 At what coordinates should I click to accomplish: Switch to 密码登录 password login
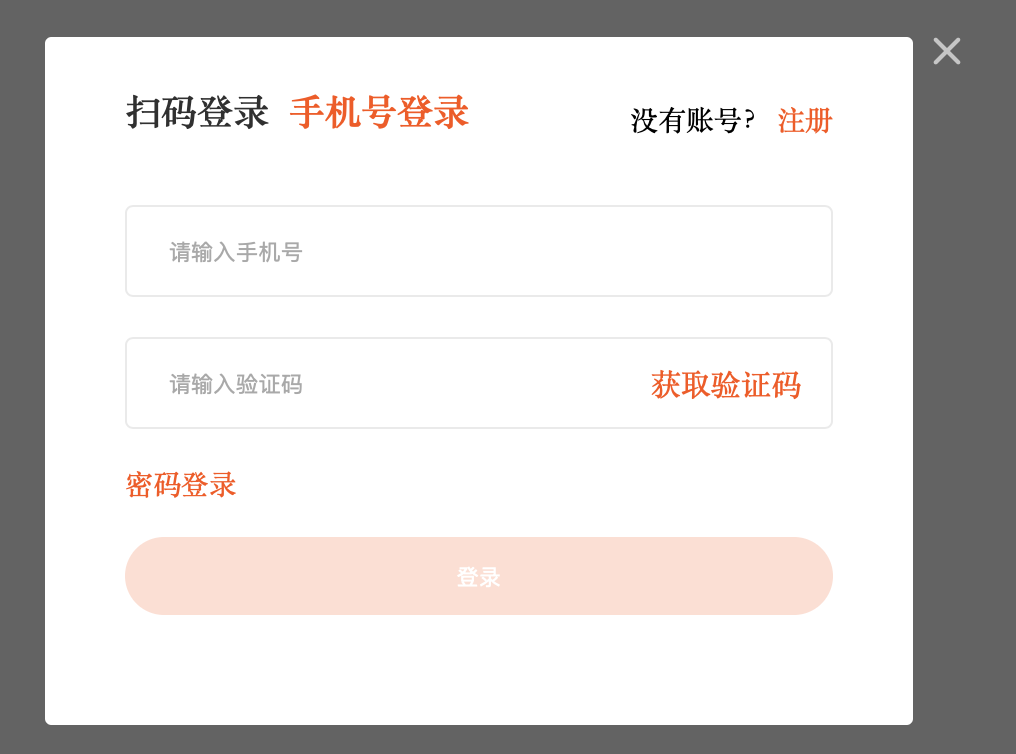pyautogui.click(x=181, y=485)
